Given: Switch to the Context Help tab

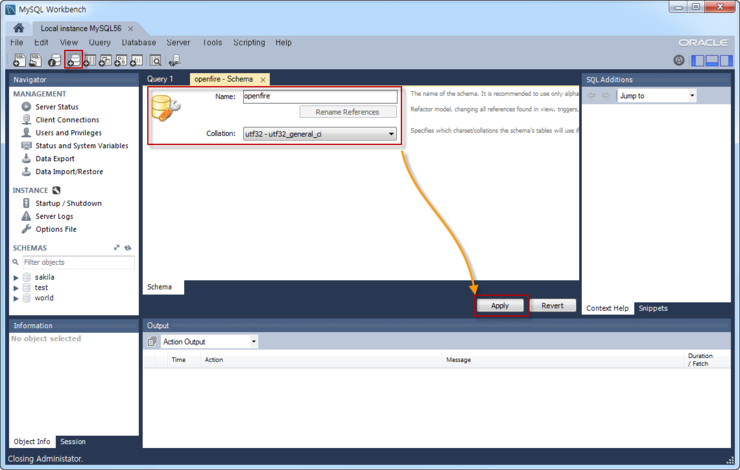Looking at the screenshot, I should [607, 308].
